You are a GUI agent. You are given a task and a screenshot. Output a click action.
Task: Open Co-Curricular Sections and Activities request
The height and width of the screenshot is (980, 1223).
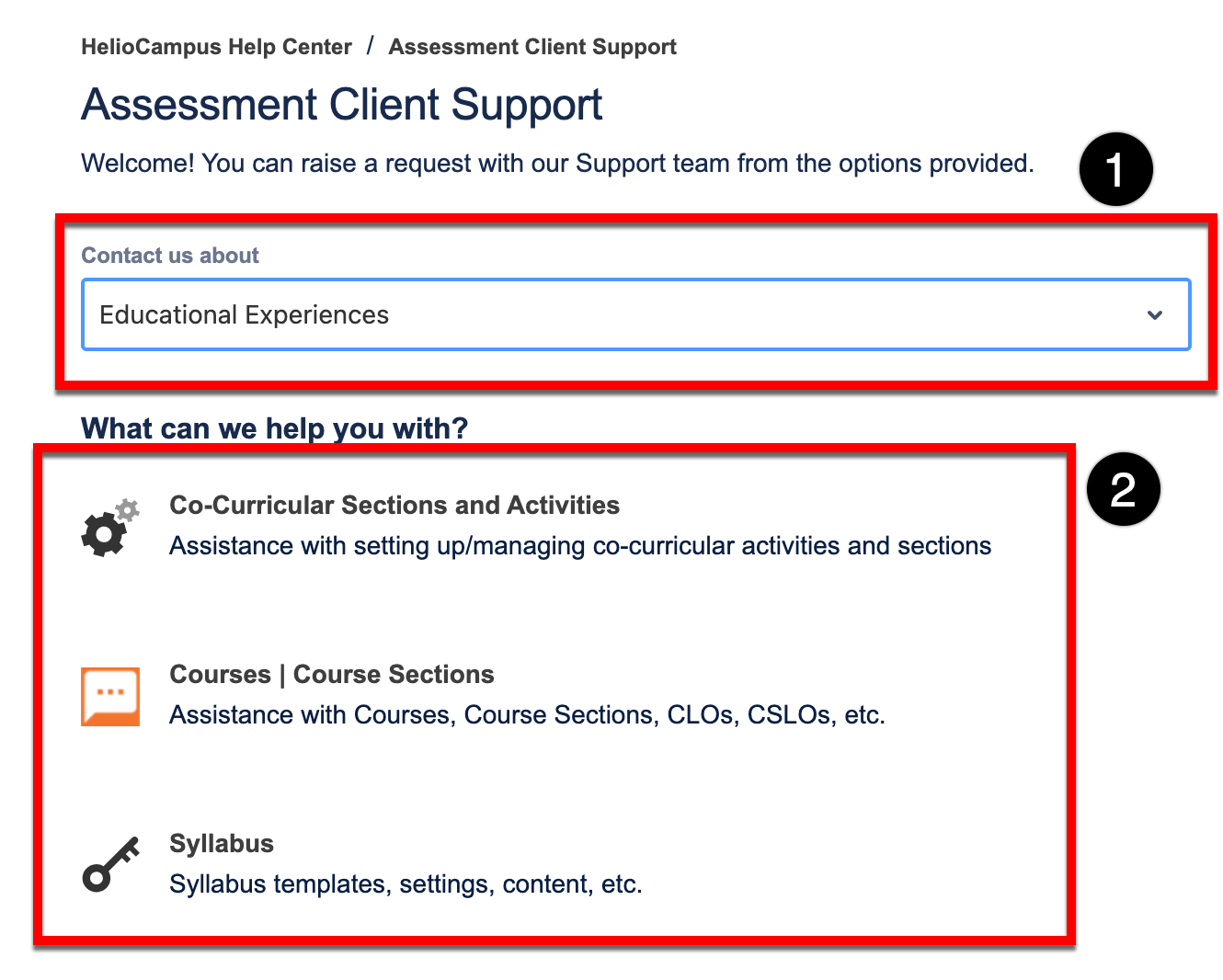(x=394, y=506)
